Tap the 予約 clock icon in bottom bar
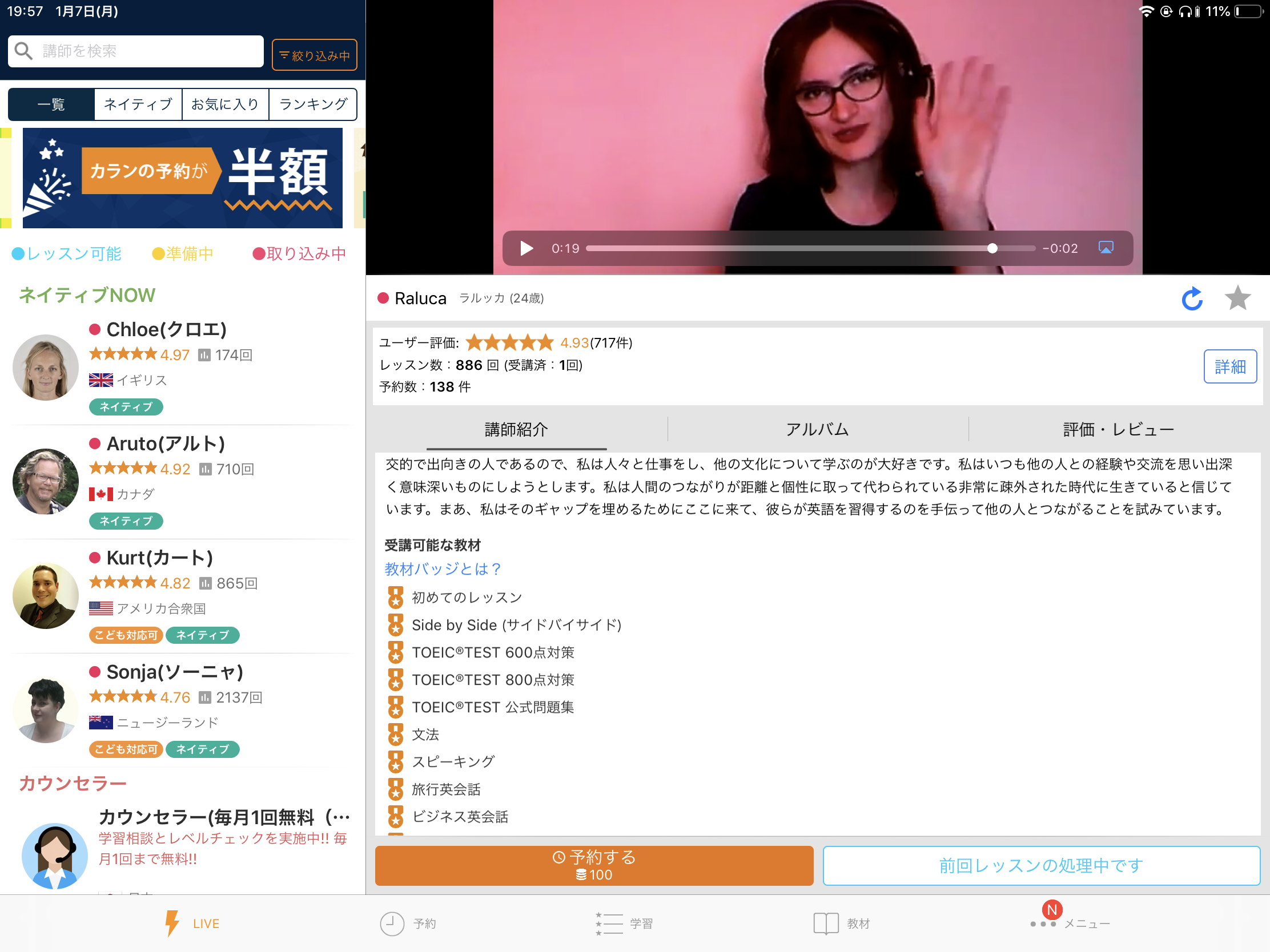Image resolution: width=1270 pixels, height=952 pixels. coord(392,923)
